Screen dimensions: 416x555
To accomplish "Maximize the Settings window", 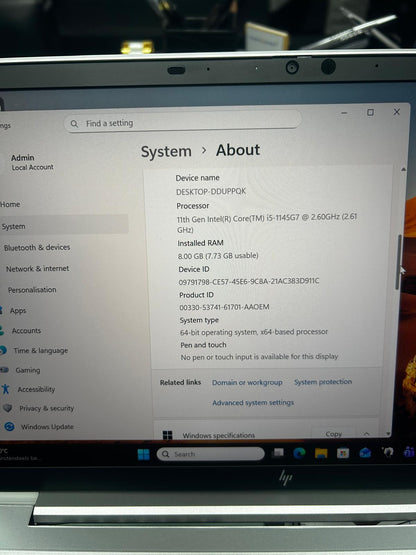I will (x=370, y=113).
